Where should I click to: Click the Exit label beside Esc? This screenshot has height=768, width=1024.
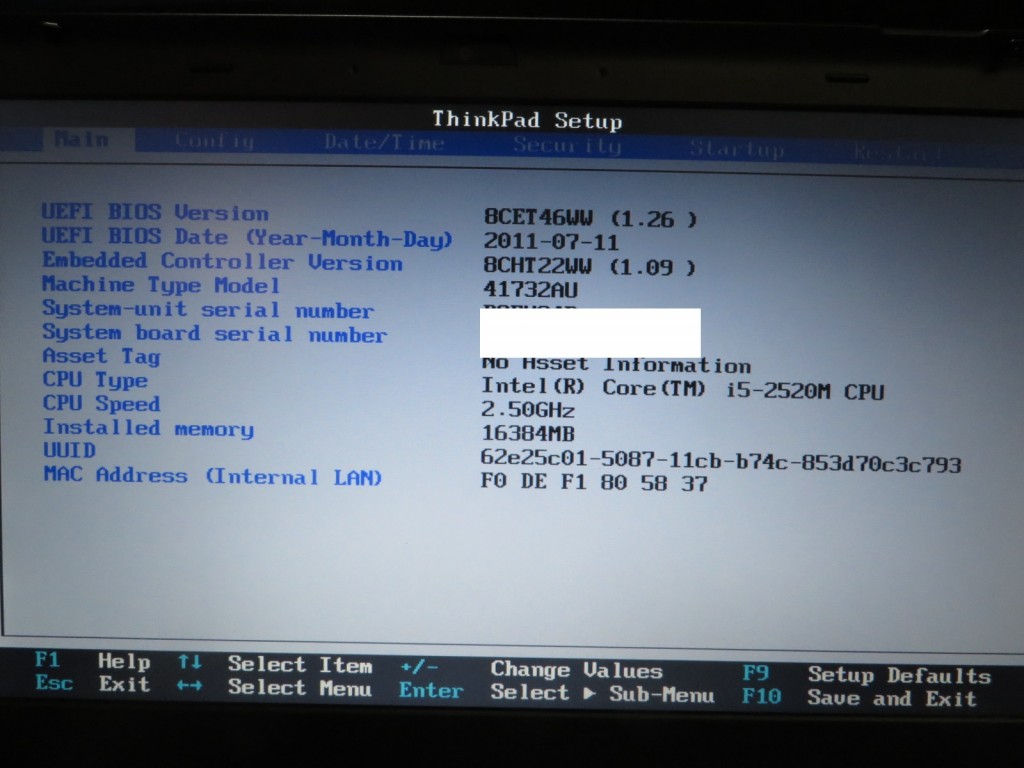click(x=124, y=684)
